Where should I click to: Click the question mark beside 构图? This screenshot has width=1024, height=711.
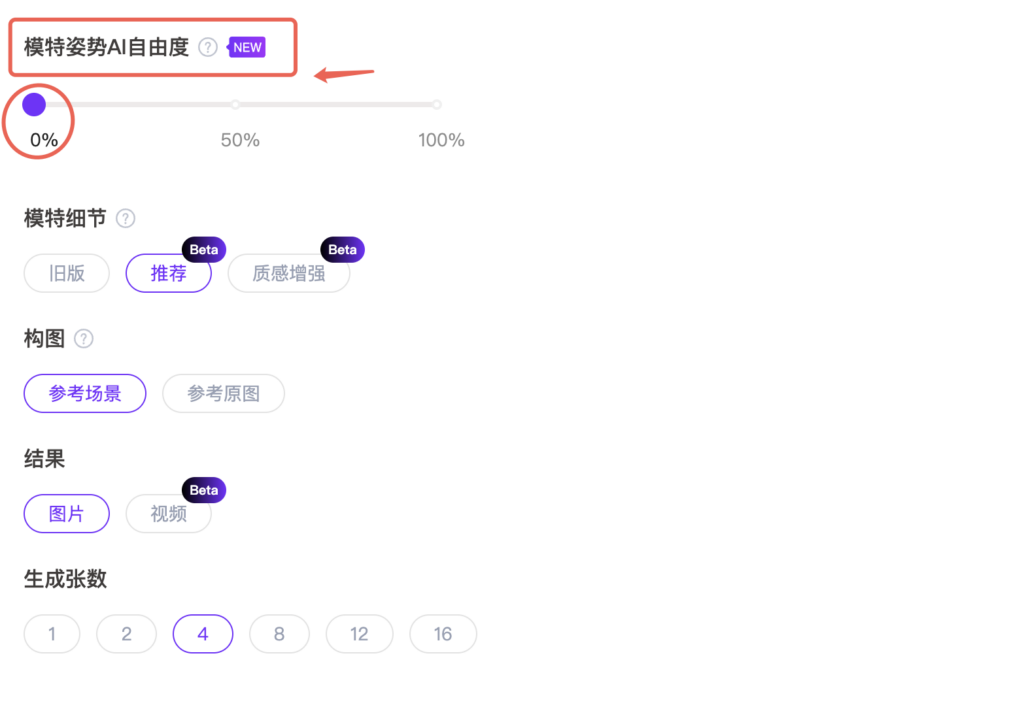(x=84, y=339)
